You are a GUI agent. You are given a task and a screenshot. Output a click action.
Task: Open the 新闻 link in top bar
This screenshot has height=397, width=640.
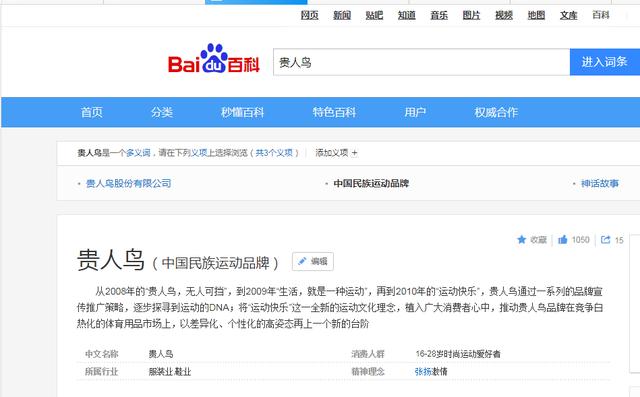click(342, 16)
